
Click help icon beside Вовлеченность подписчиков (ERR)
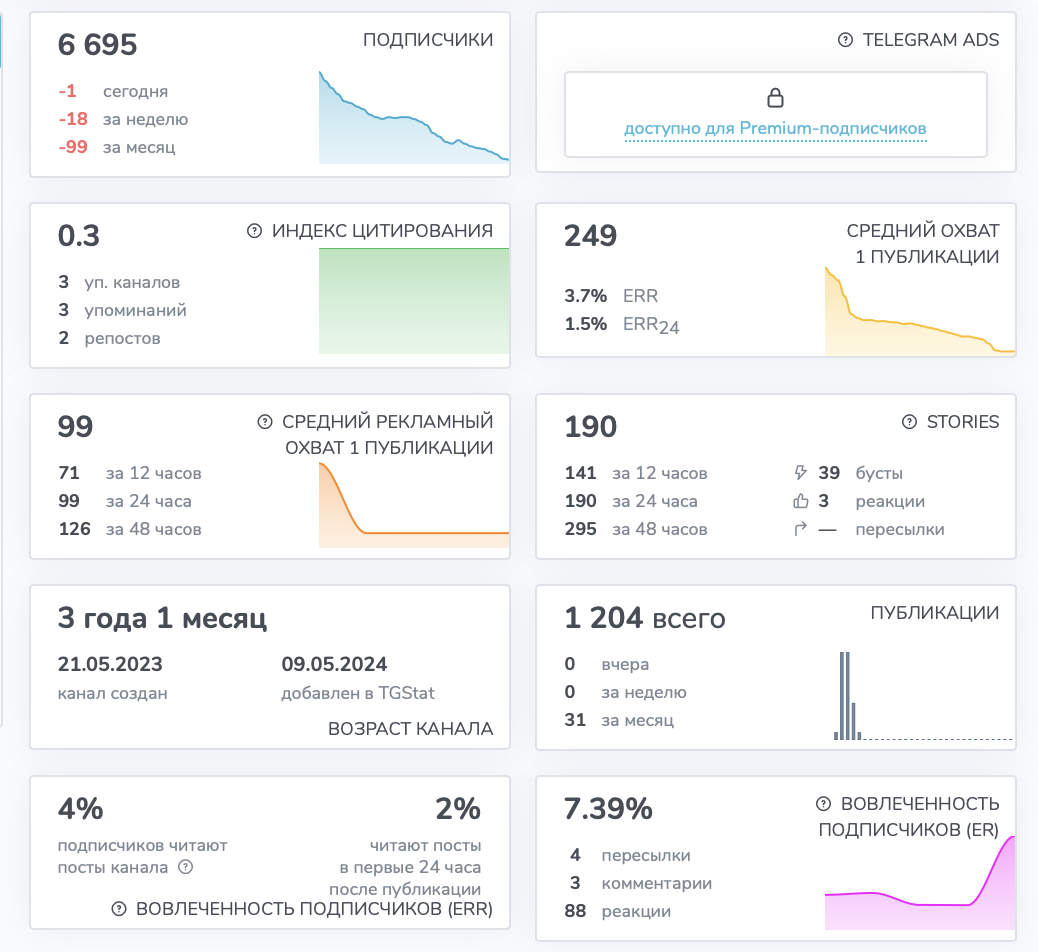coord(118,909)
